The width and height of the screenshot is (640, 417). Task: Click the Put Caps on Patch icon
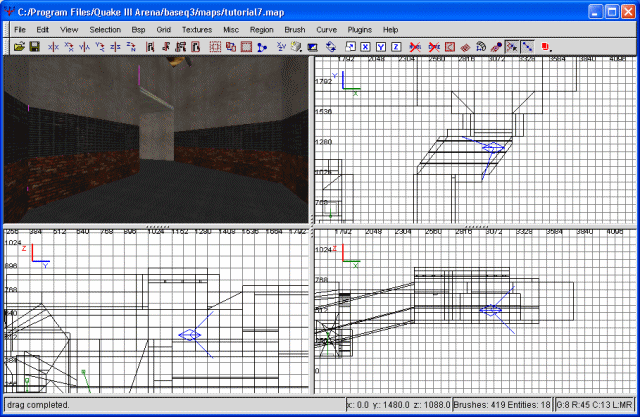[x=496, y=47]
